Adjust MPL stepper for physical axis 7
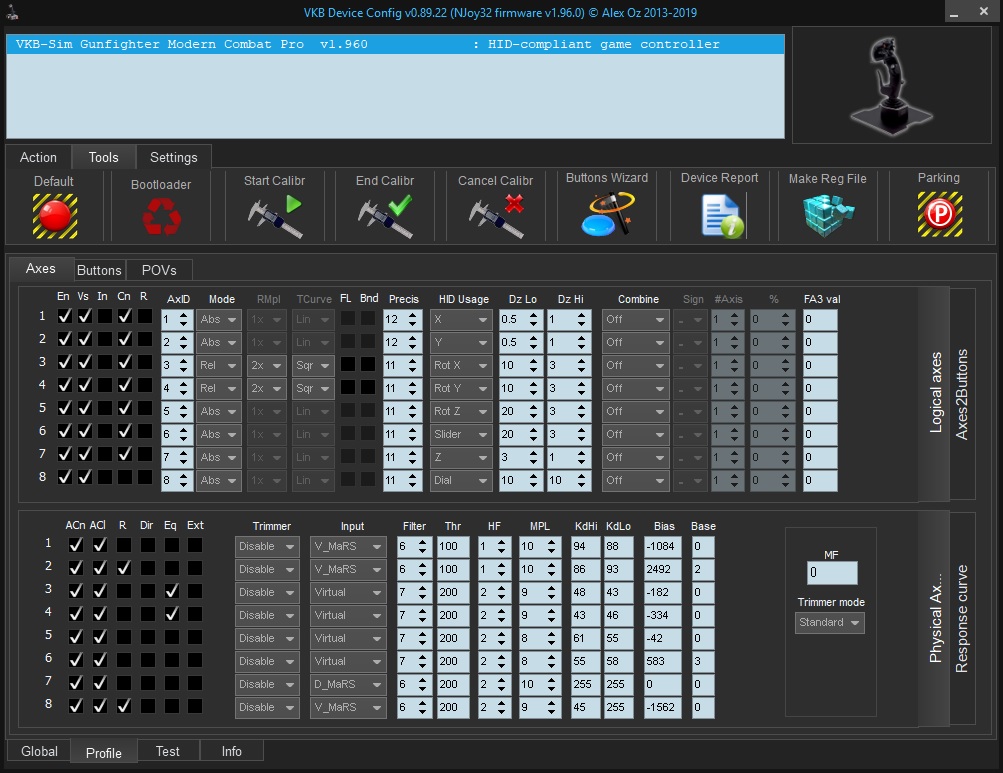 [551, 685]
